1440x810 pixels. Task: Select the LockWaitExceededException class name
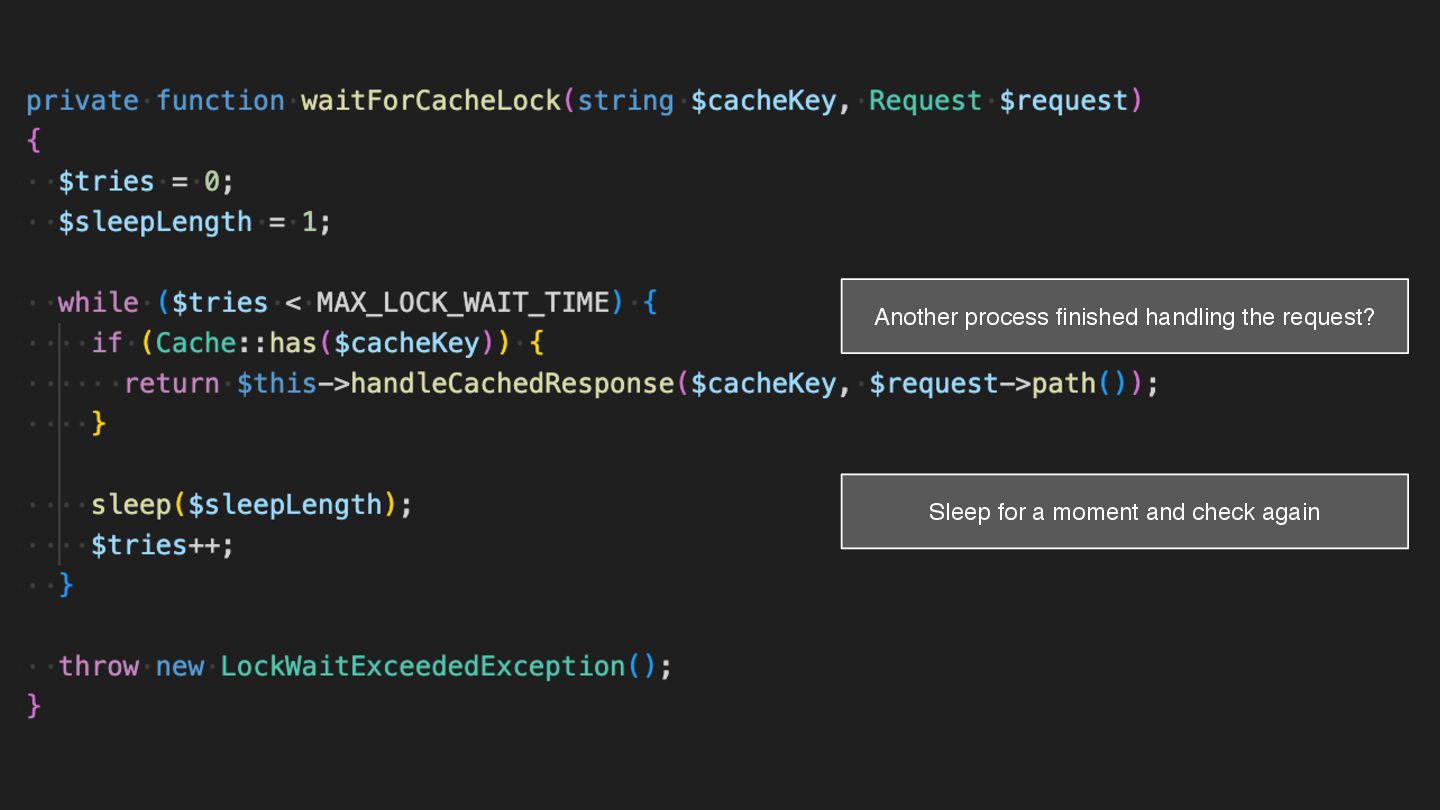422,666
